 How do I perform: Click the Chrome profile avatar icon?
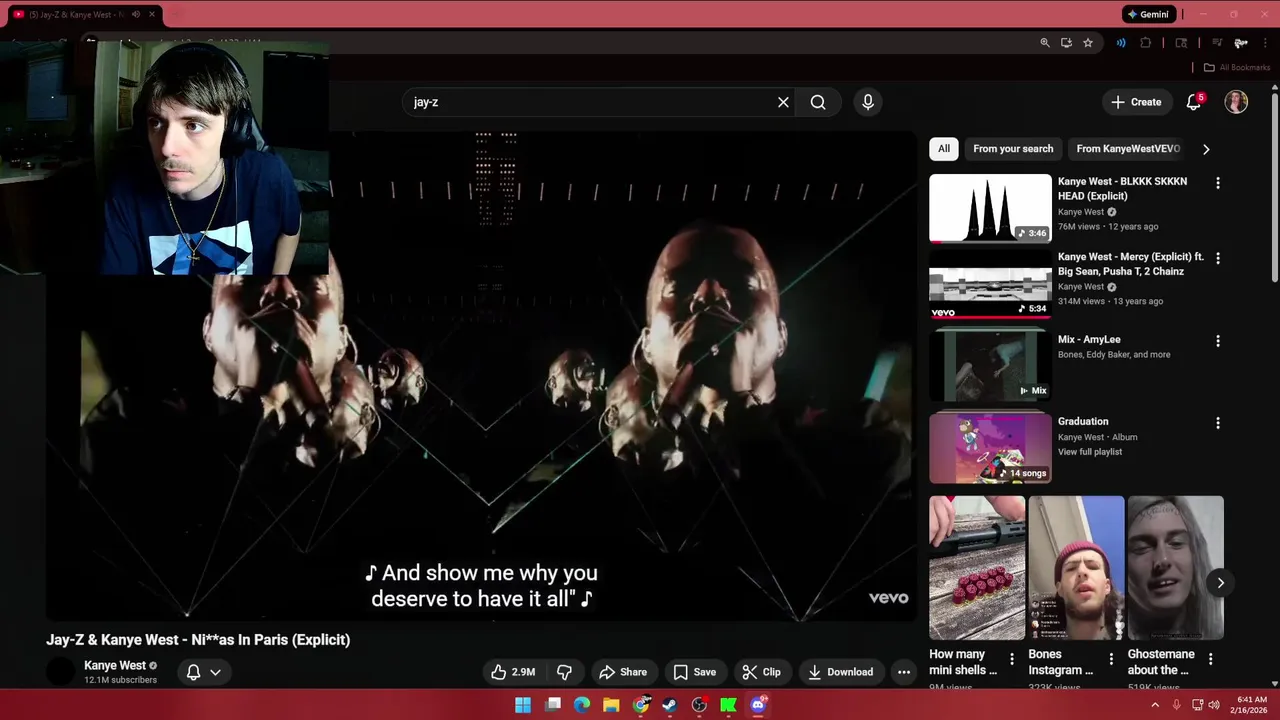(1240, 43)
